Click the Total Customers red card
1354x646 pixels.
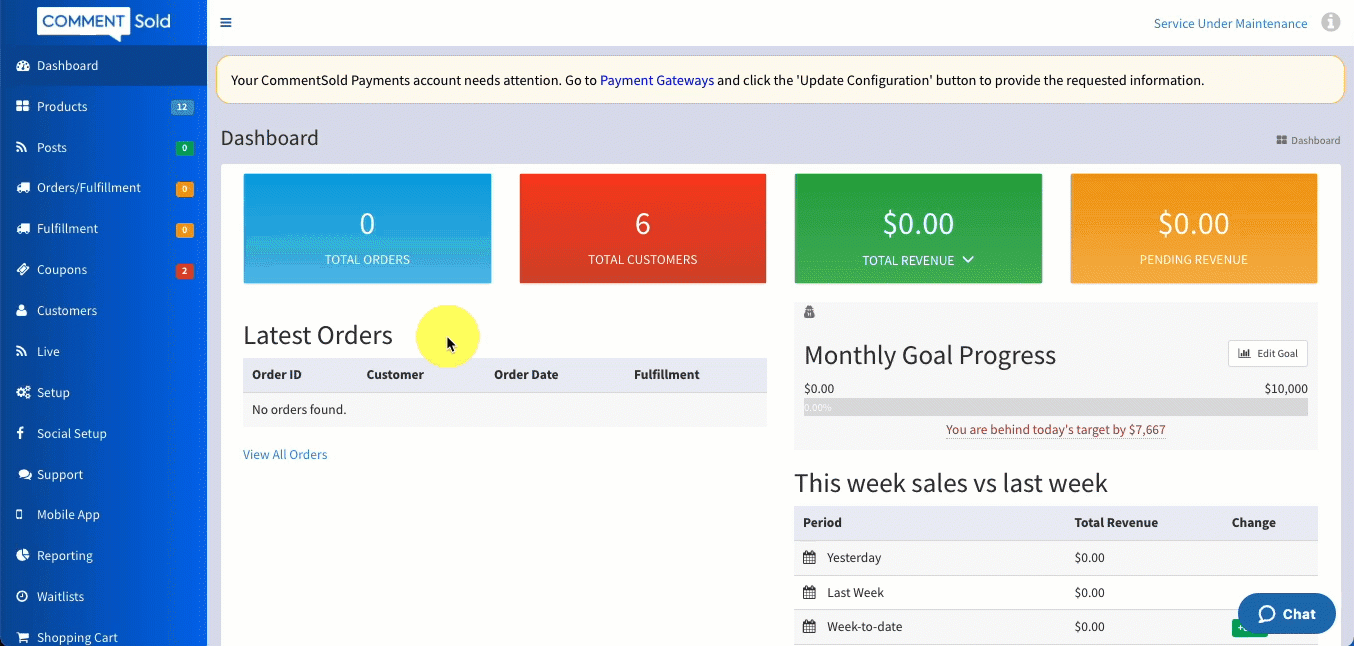(x=643, y=229)
